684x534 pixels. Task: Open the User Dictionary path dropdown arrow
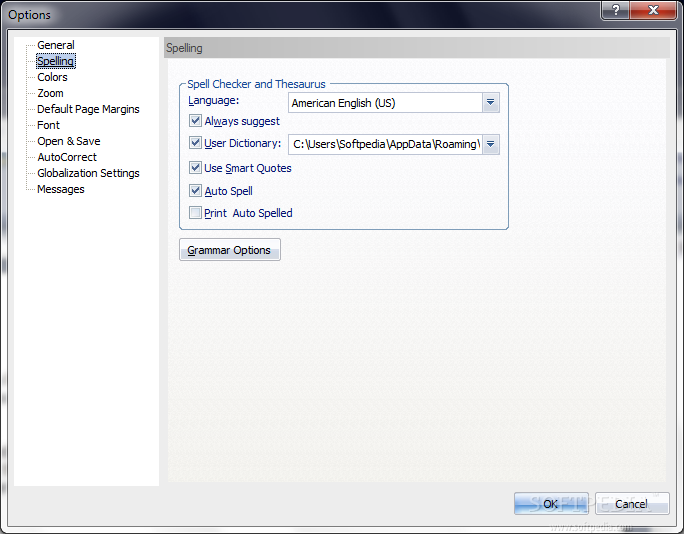pos(491,144)
